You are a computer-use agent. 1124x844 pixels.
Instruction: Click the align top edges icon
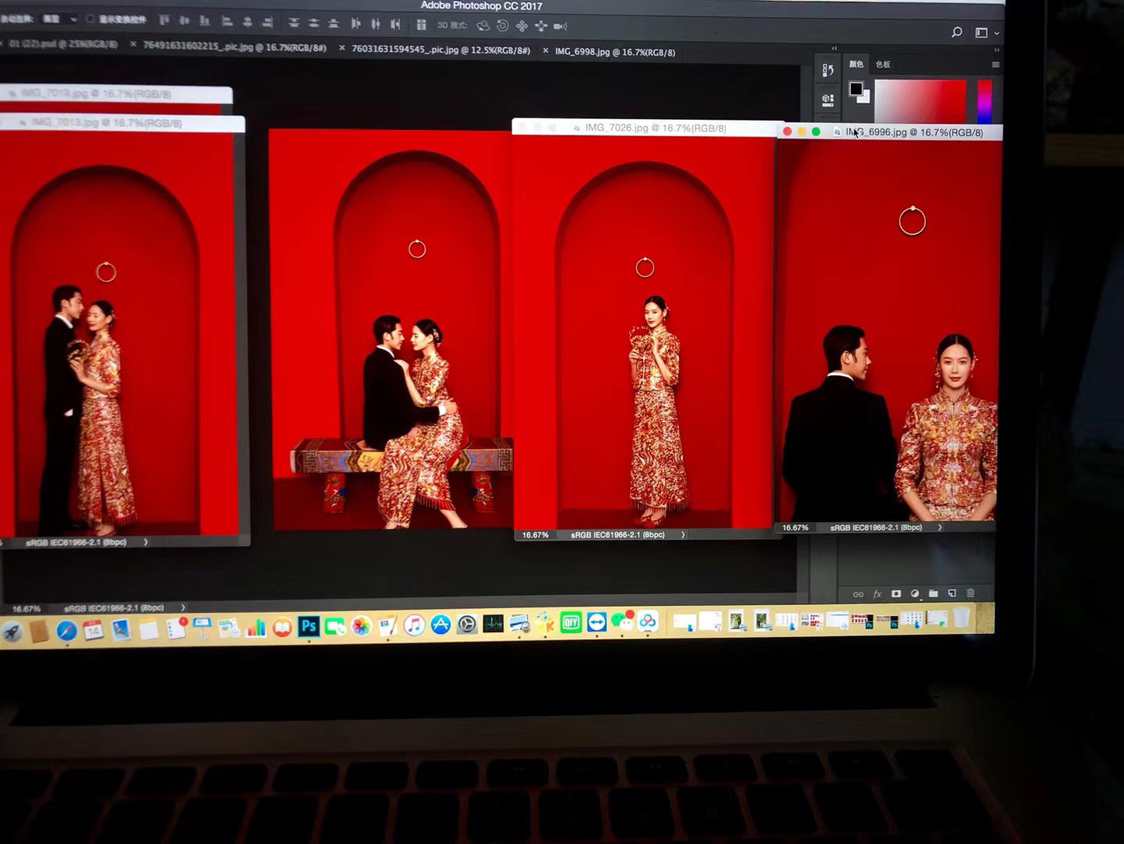pos(164,21)
